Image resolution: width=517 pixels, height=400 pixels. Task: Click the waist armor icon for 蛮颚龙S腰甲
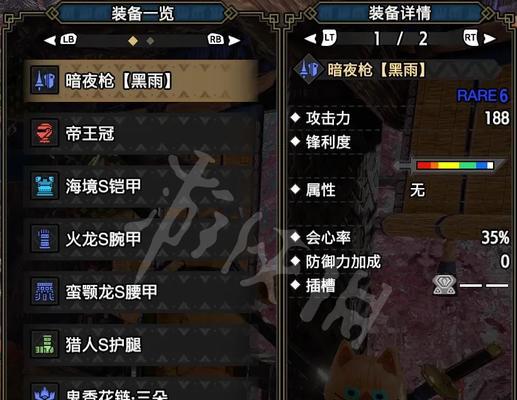pyautogui.click(x=45, y=291)
